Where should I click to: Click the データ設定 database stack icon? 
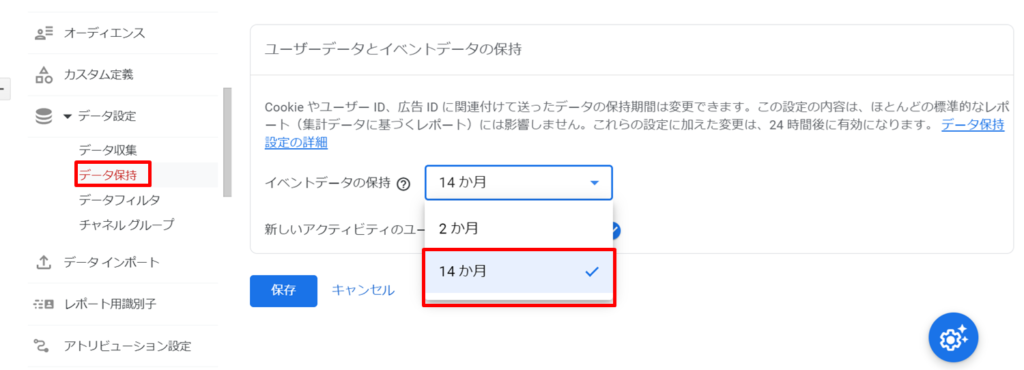click(x=43, y=116)
